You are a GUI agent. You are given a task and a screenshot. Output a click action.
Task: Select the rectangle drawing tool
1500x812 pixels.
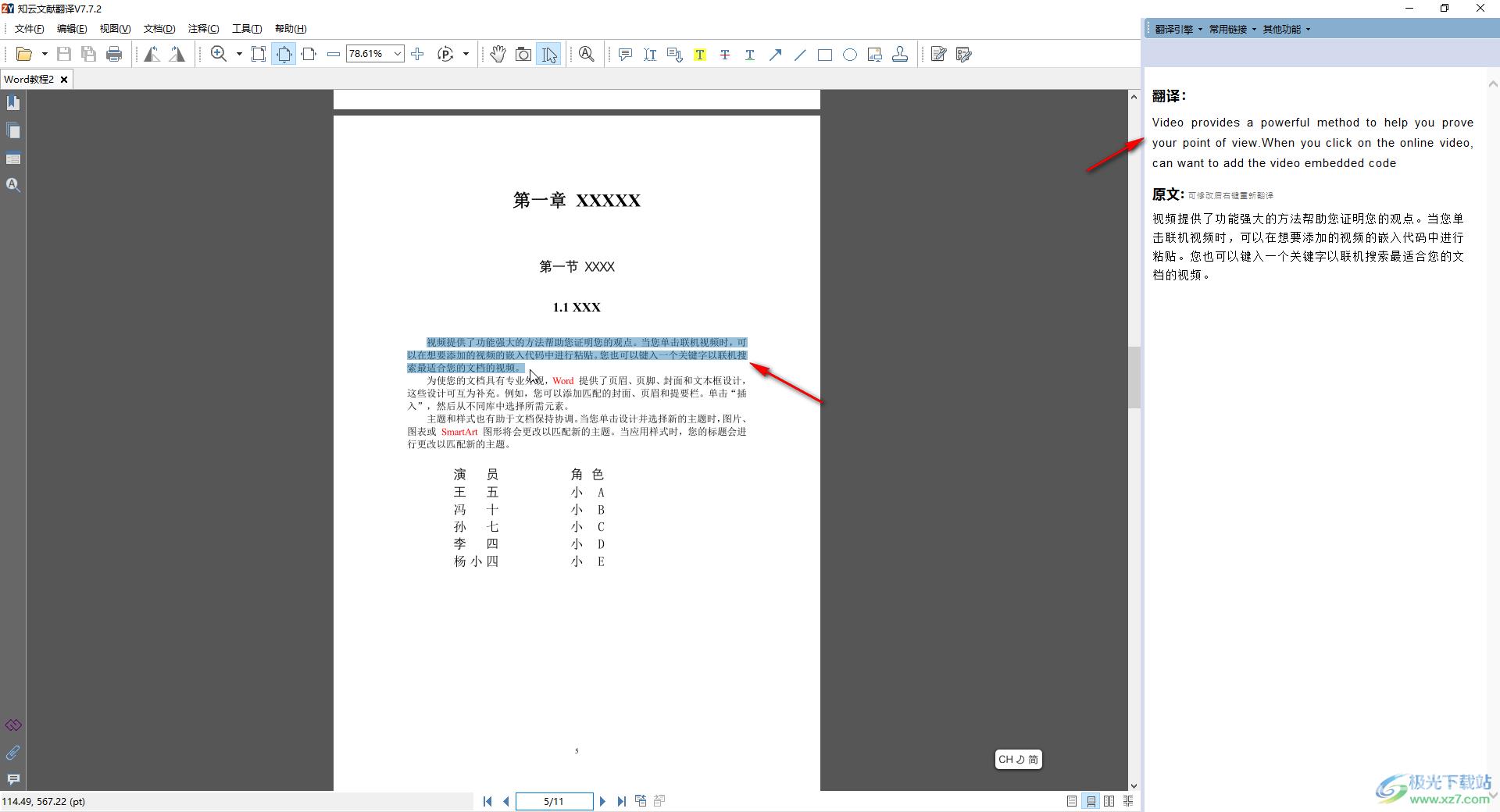(825, 55)
